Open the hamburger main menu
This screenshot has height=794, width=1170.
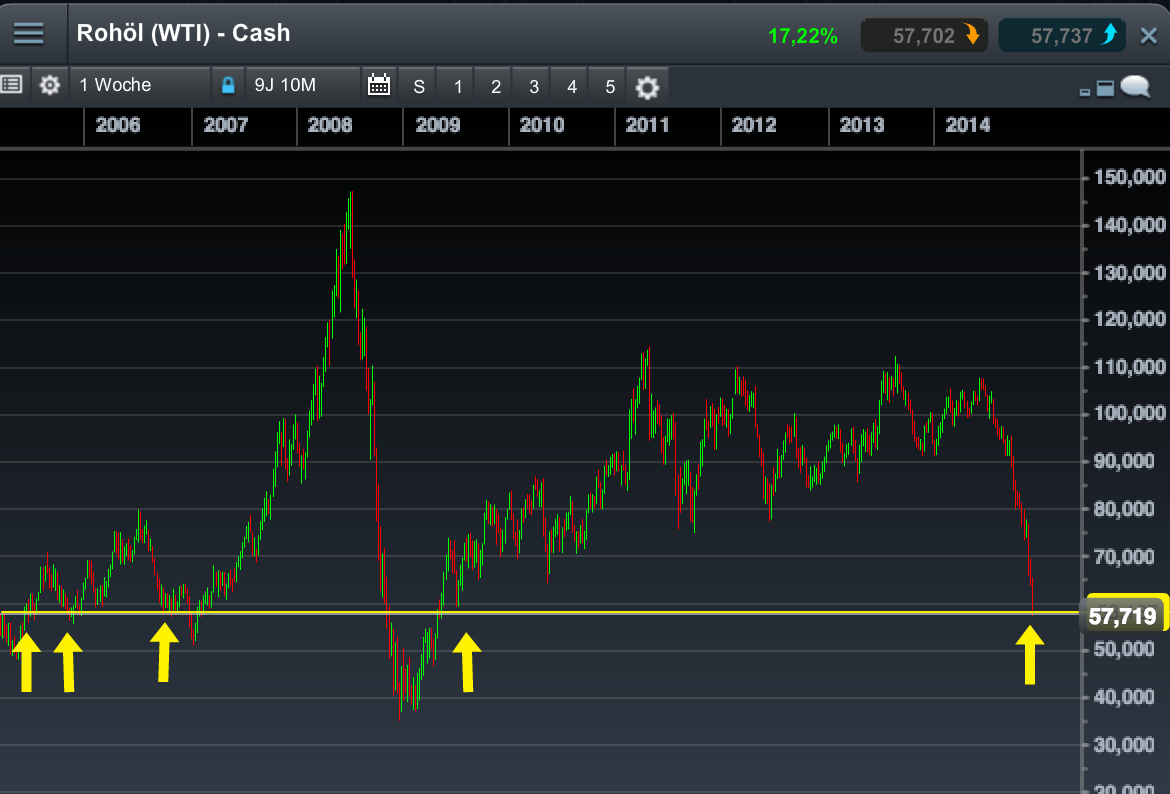coord(28,34)
